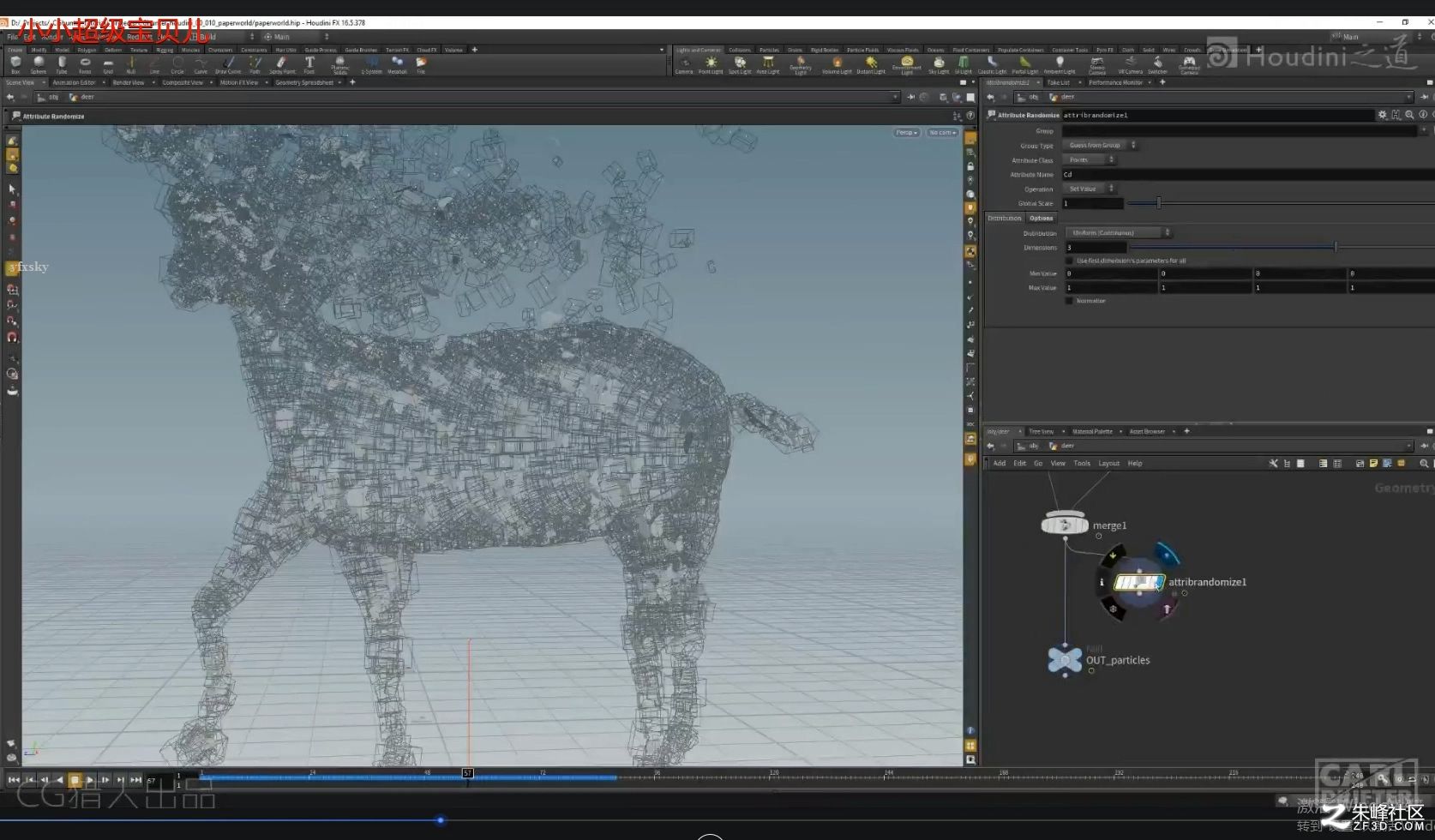Select the L-System shelf tool
The image size is (1435, 840).
(372, 65)
